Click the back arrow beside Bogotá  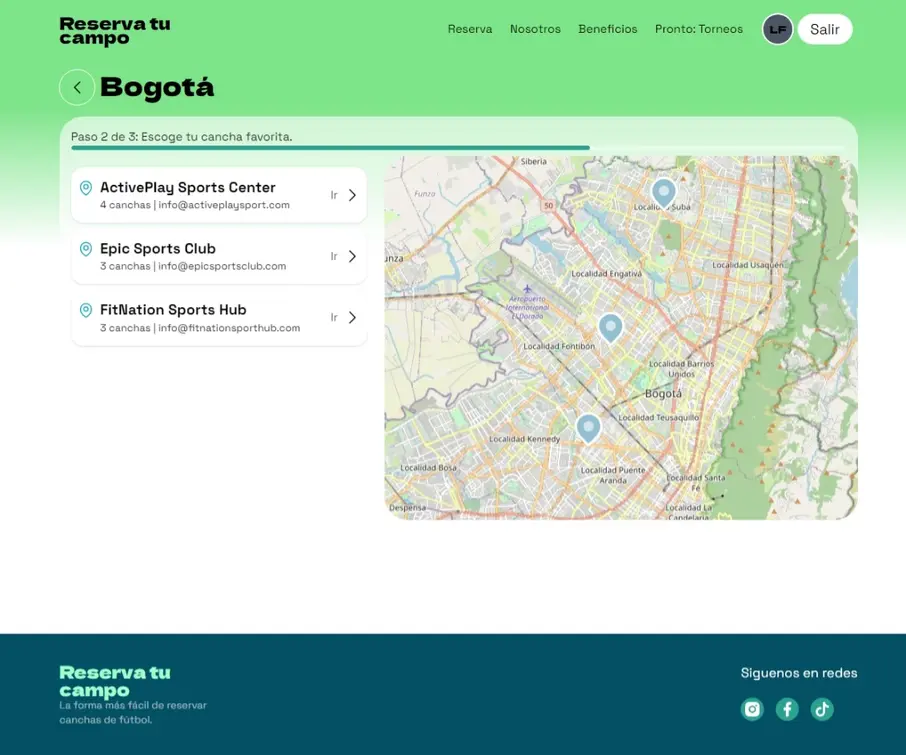[77, 87]
